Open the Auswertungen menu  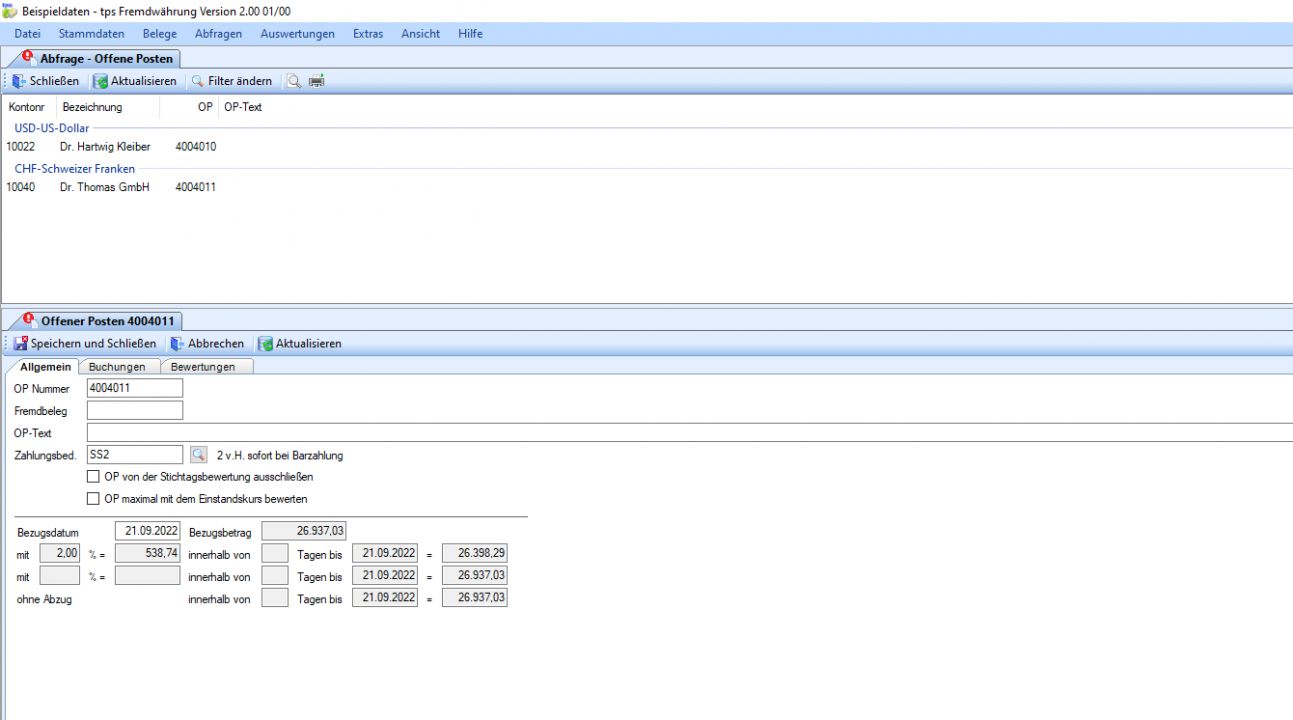pyautogui.click(x=297, y=33)
